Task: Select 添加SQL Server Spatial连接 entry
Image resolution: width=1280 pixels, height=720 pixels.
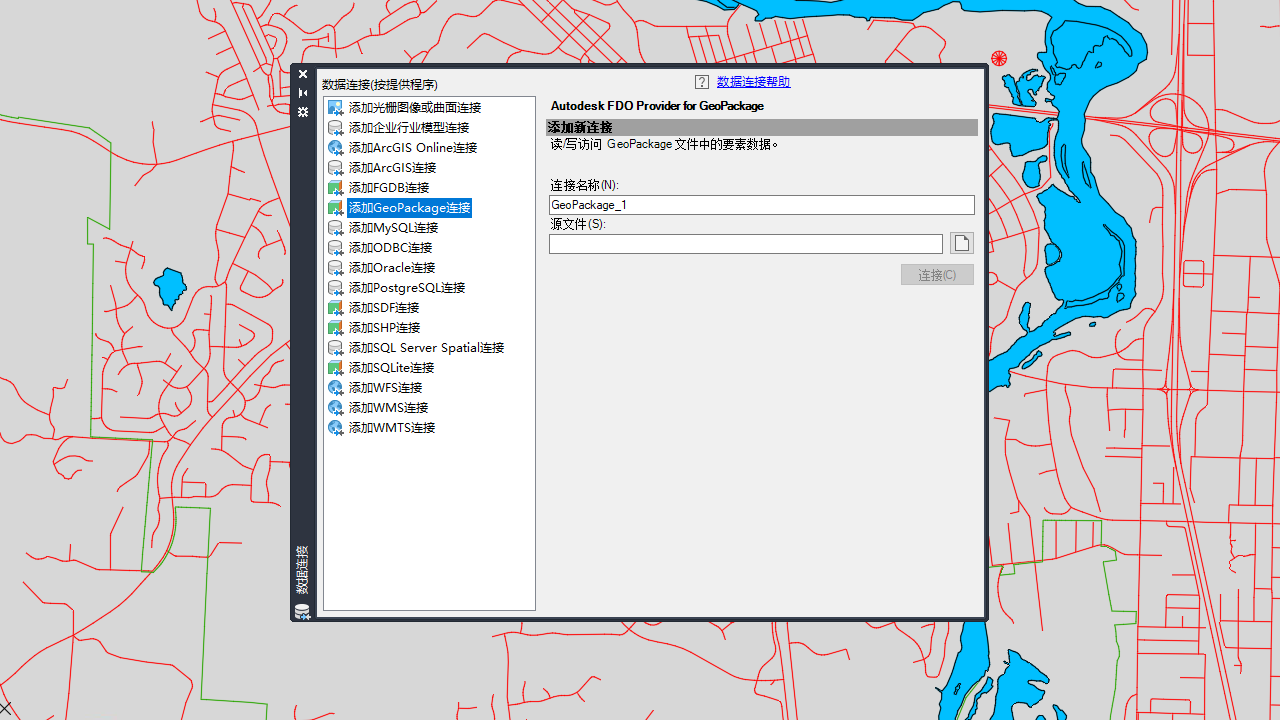Action: click(426, 348)
